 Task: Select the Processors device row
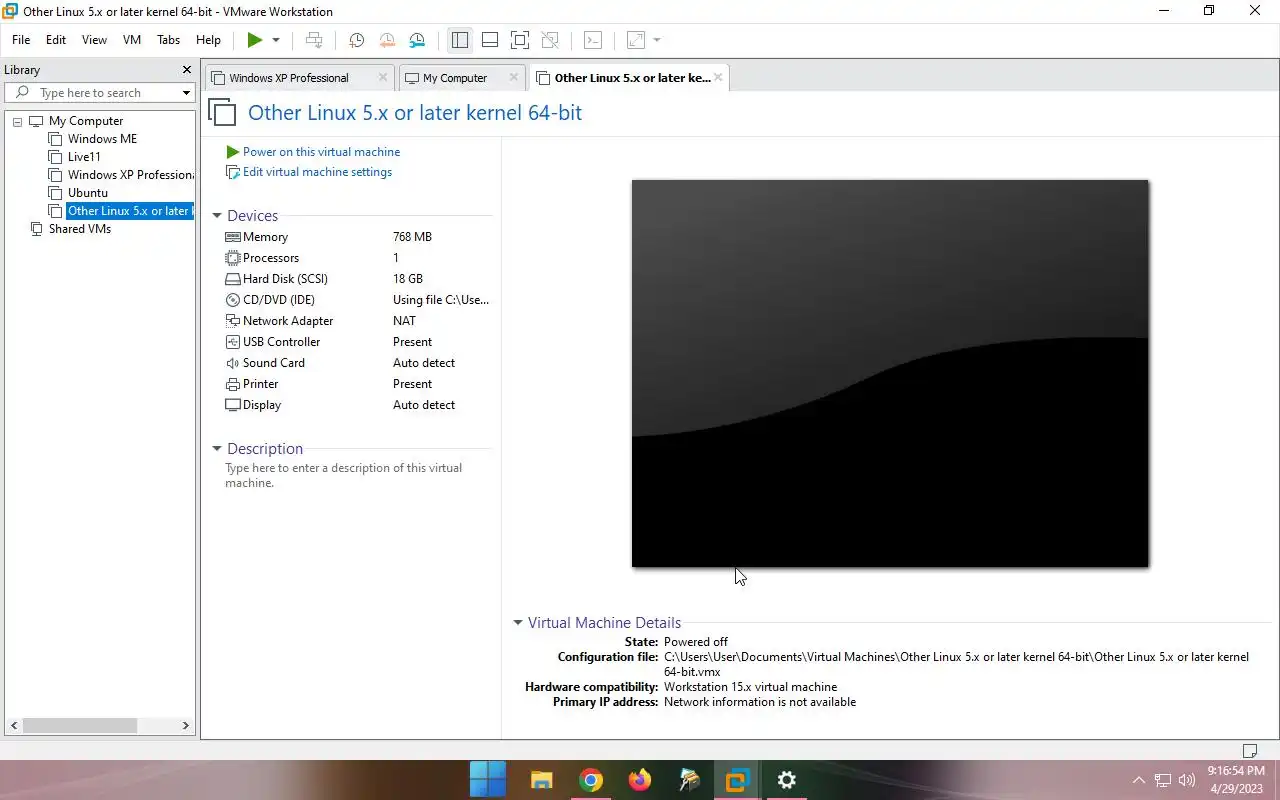[358, 258]
